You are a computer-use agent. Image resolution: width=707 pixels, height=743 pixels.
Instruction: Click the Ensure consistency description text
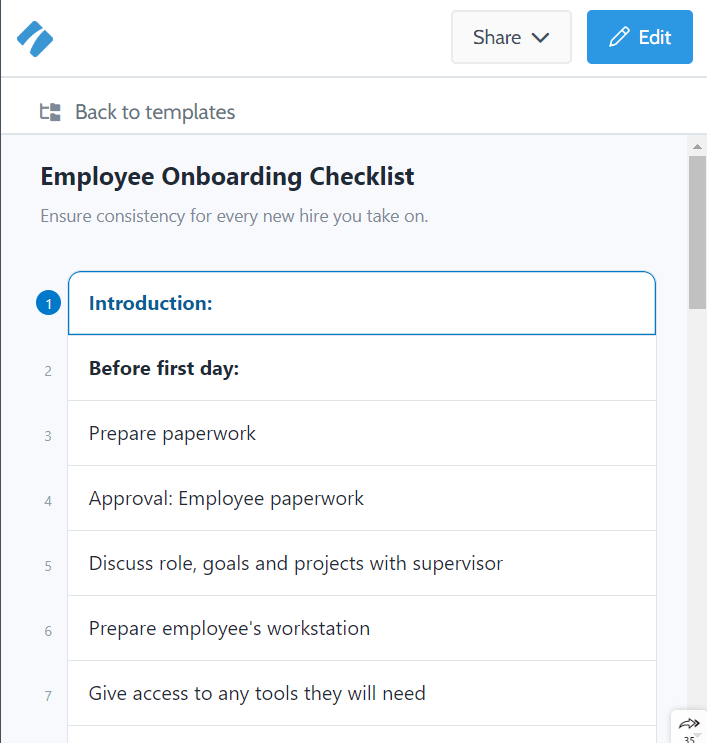(234, 215)
